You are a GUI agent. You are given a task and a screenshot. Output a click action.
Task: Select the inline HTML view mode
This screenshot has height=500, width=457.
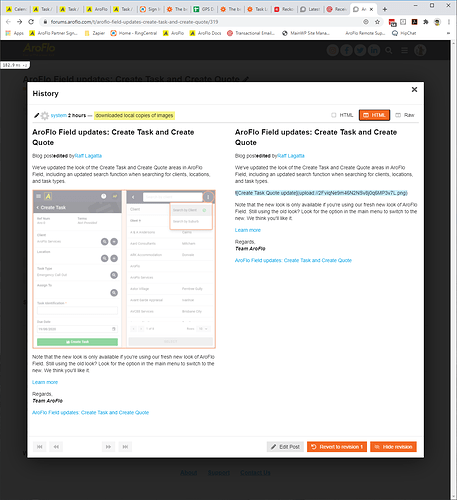[x=342, y=115]
